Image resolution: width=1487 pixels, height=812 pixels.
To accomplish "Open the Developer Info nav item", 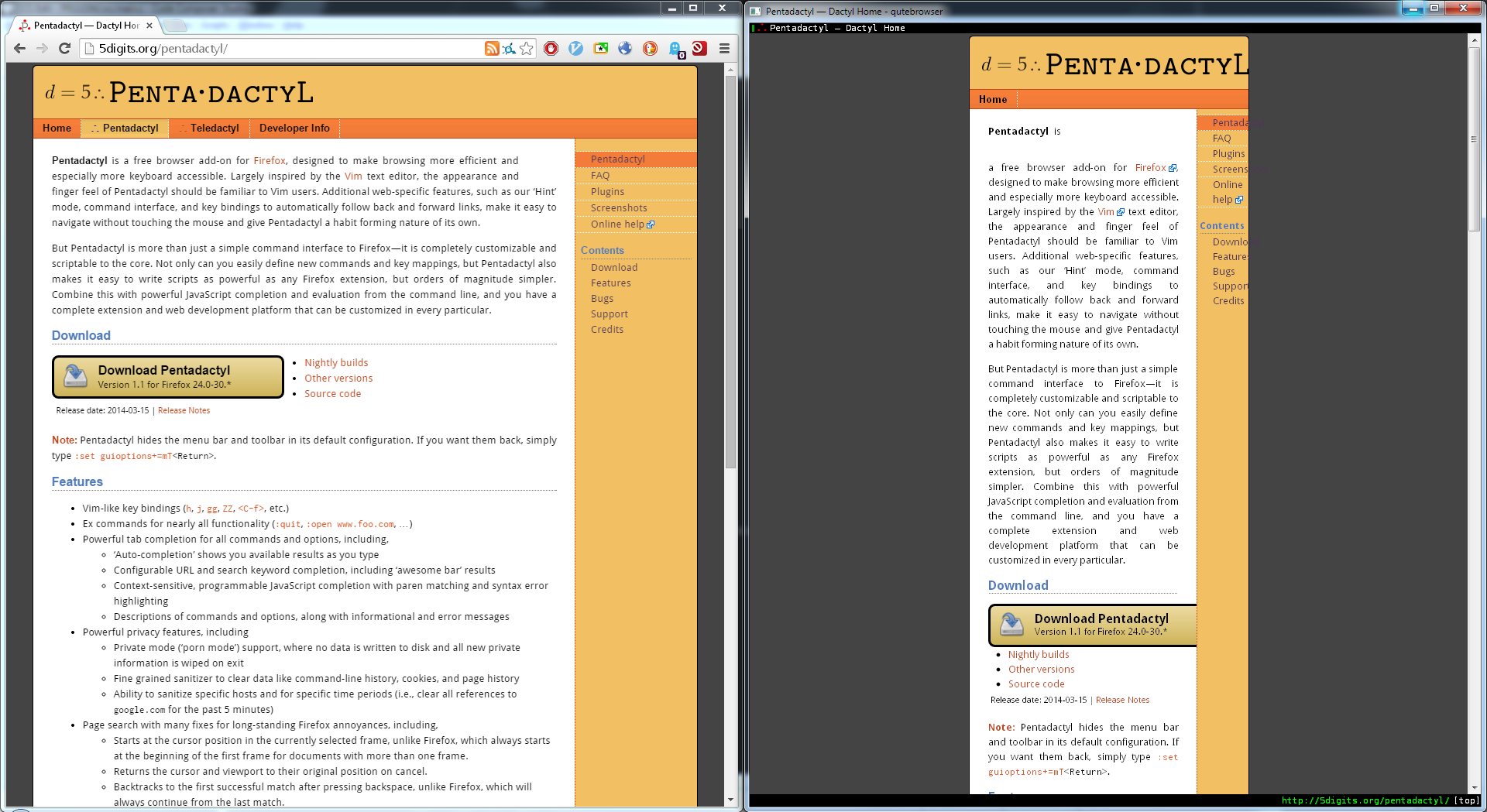I will (x=294, y=128).
